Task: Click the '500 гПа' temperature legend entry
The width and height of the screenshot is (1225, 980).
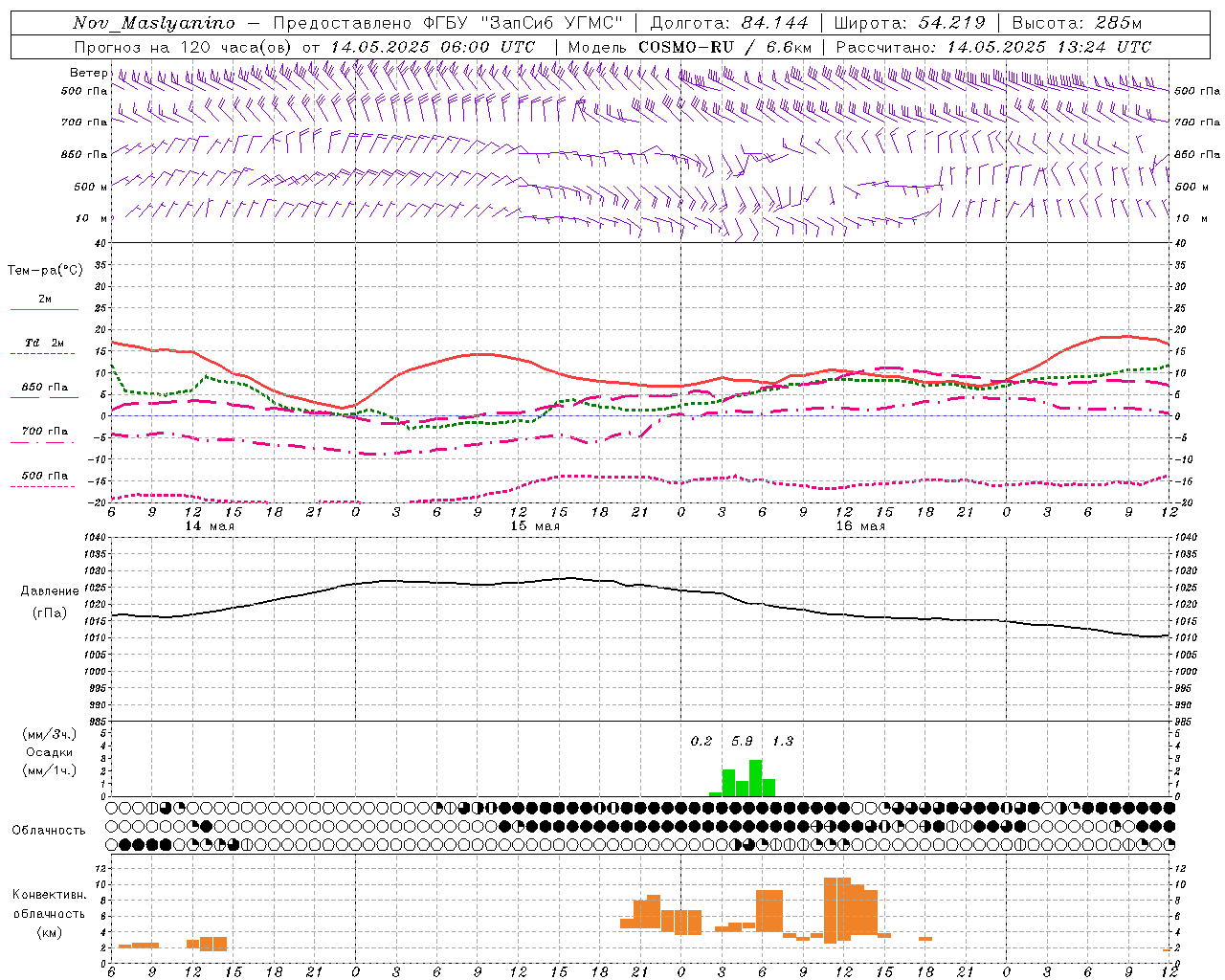Action: click(44, 476)
